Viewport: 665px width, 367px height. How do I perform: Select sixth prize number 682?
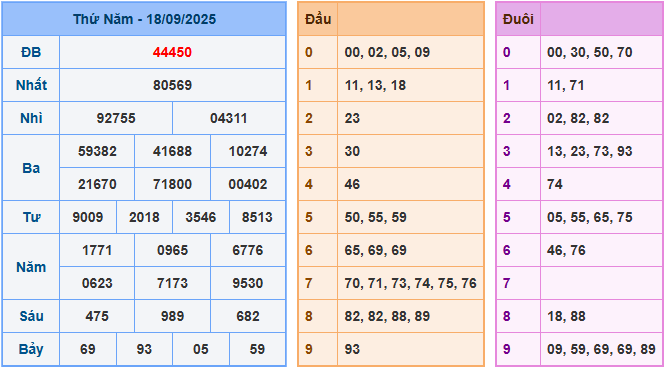point(248,316)
